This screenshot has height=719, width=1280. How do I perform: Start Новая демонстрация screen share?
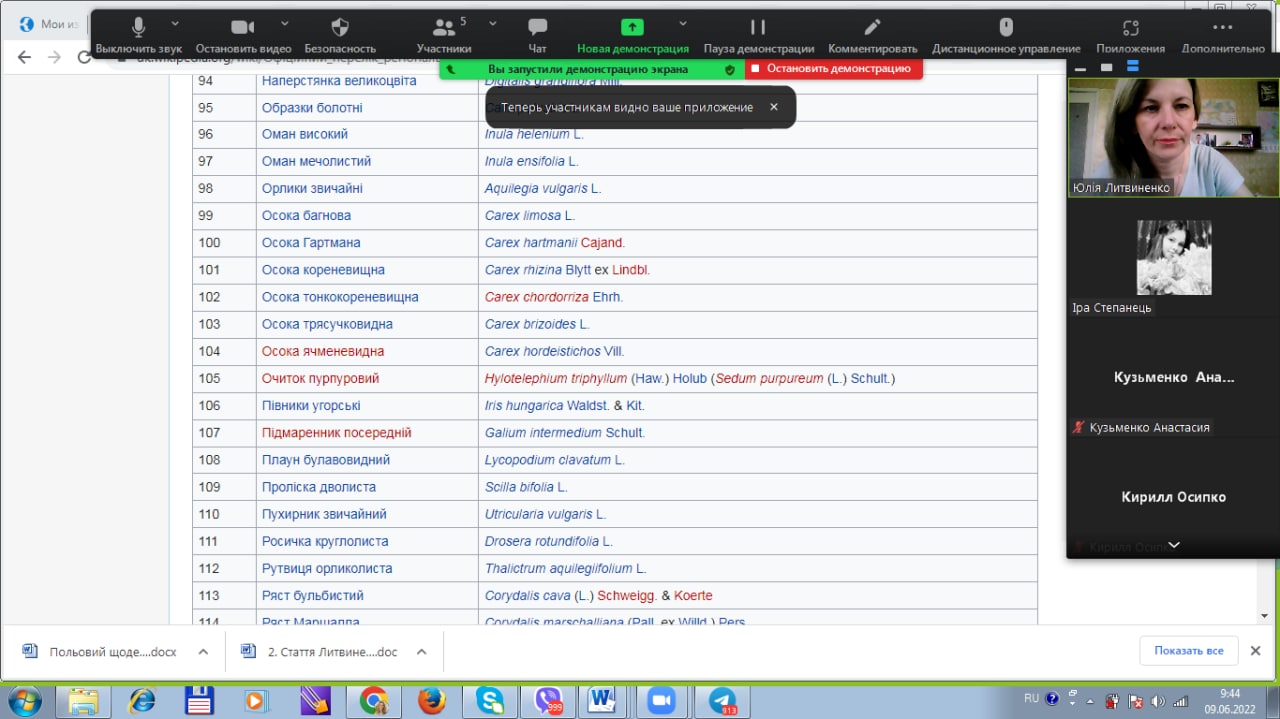(632, 36)
